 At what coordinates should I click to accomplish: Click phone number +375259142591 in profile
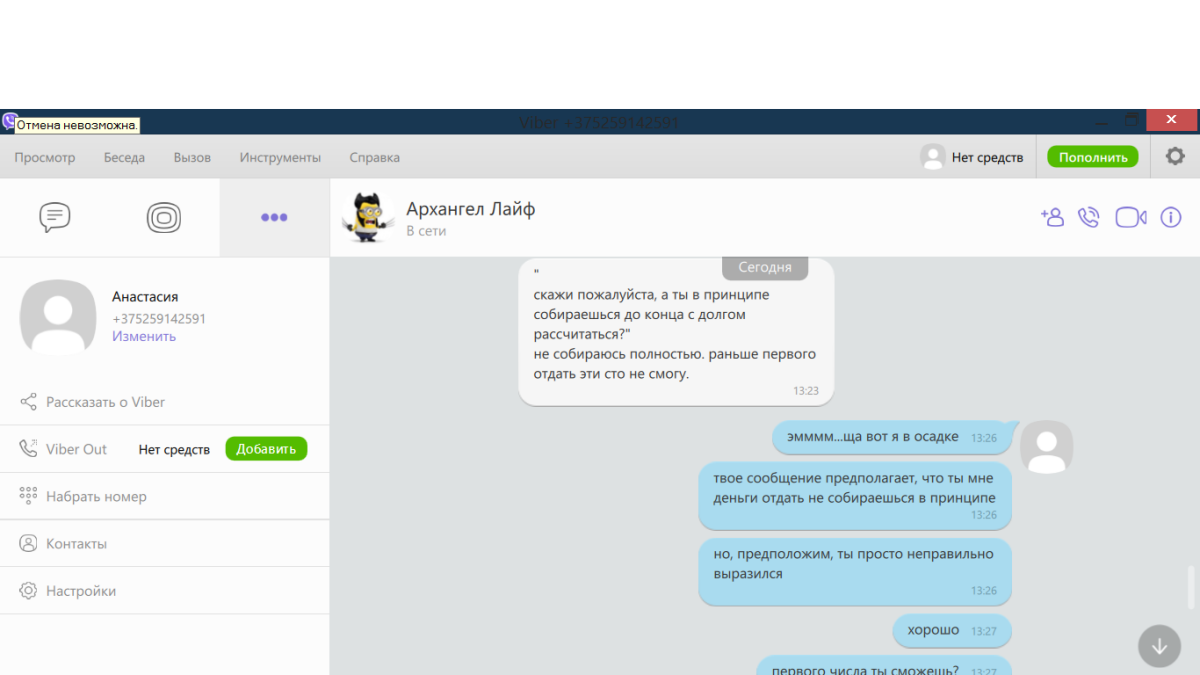(x=159, y=319)
